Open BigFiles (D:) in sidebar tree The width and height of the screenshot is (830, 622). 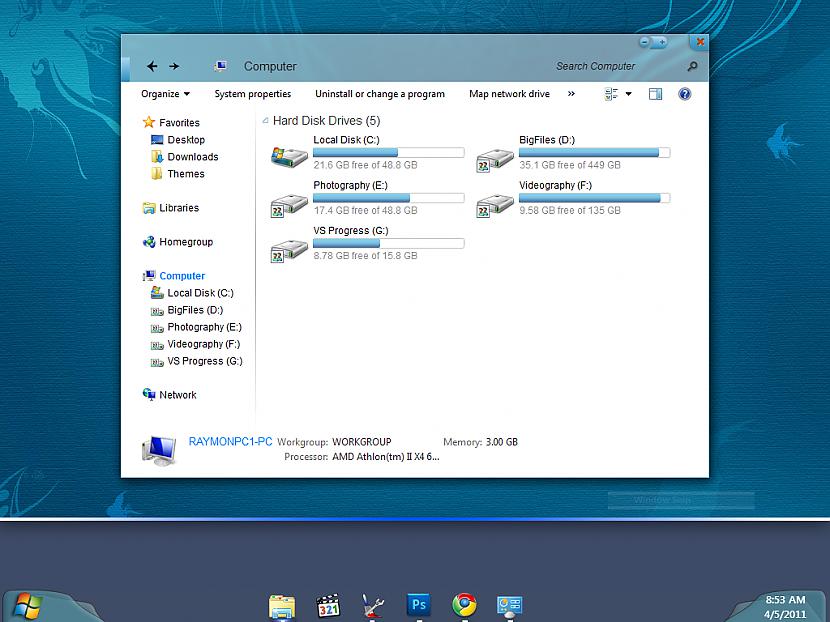click(195, 310)
